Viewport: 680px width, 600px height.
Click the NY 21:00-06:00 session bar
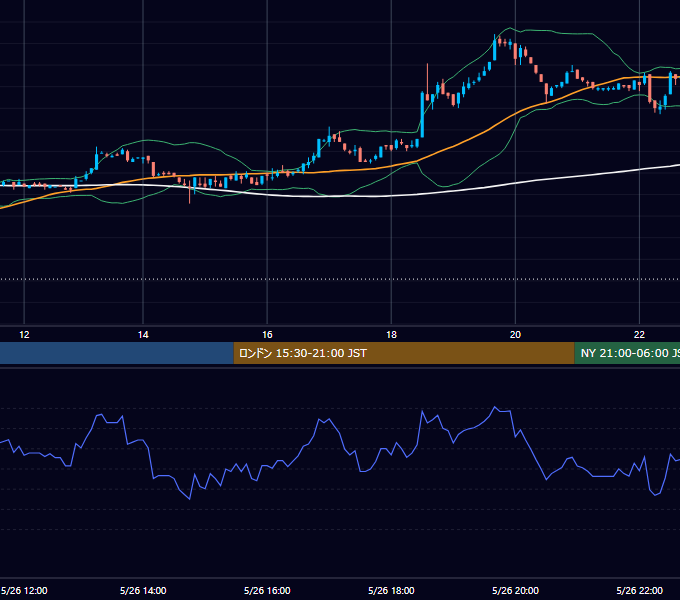[627, 353]
